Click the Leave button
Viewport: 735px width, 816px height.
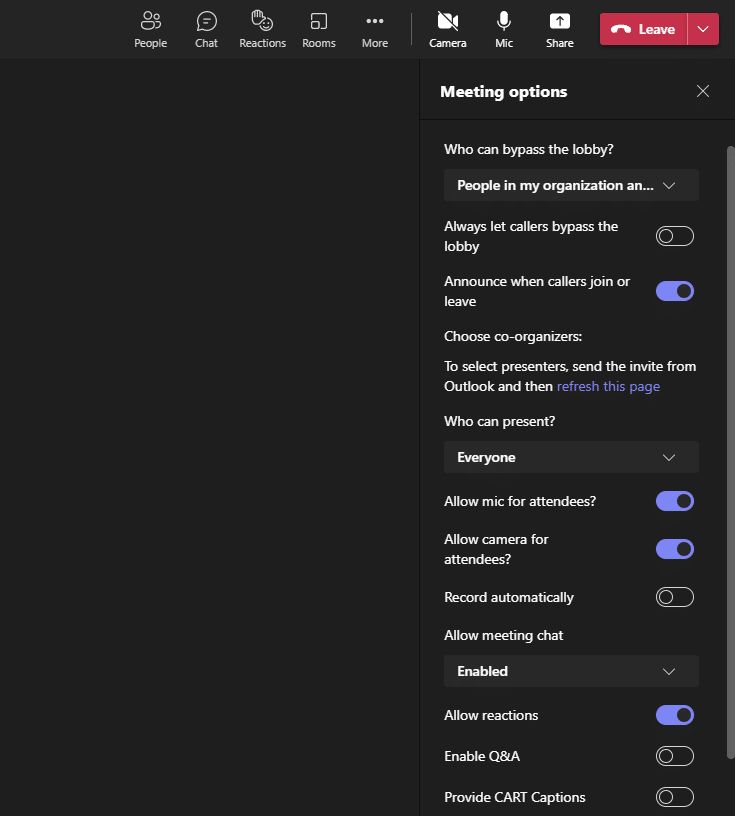click(x=643, y=29)
